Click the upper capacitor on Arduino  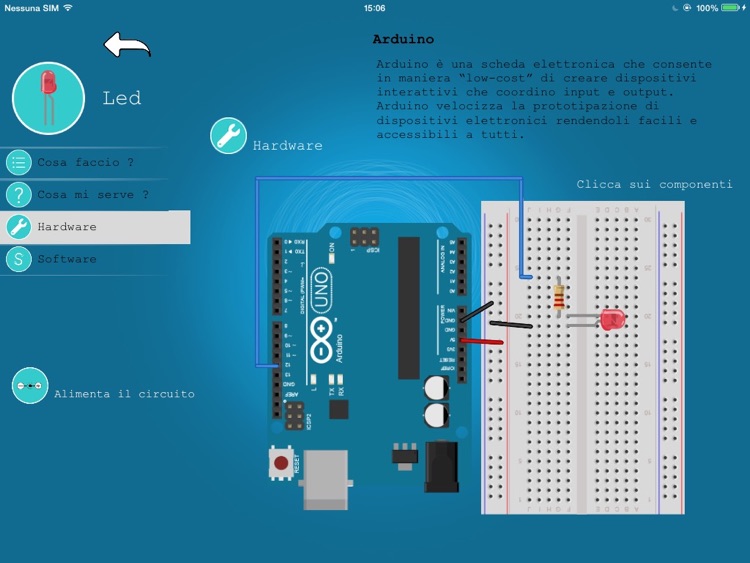[436, 387]
